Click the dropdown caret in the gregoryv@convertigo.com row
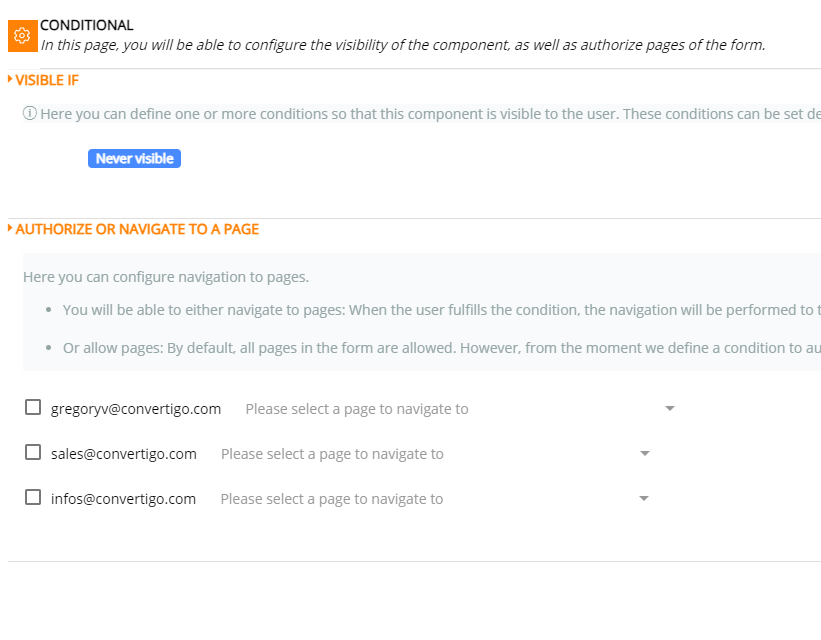Screen dimensions: 821x640 pos(670,409)
